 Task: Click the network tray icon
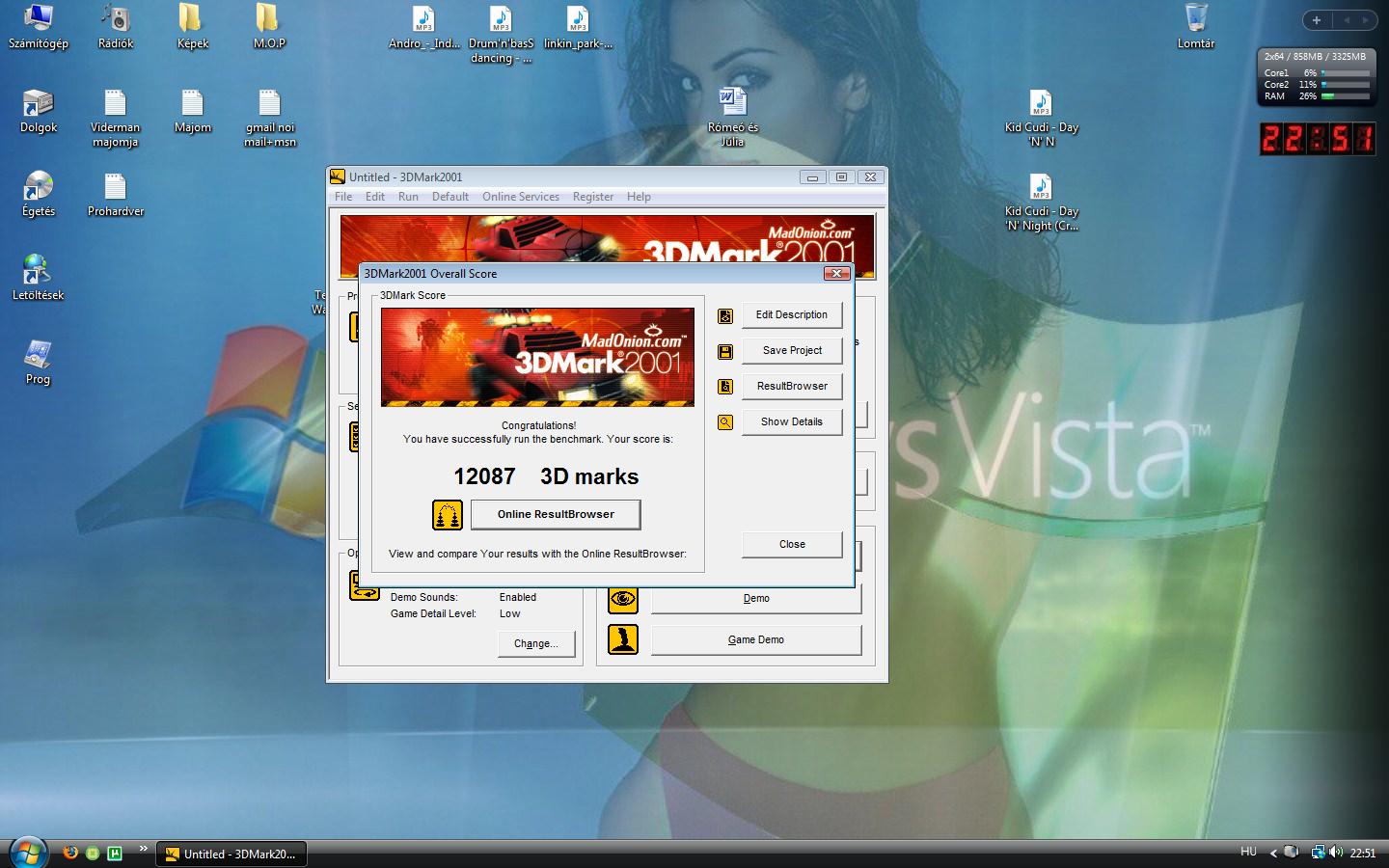pos(1317,852)
